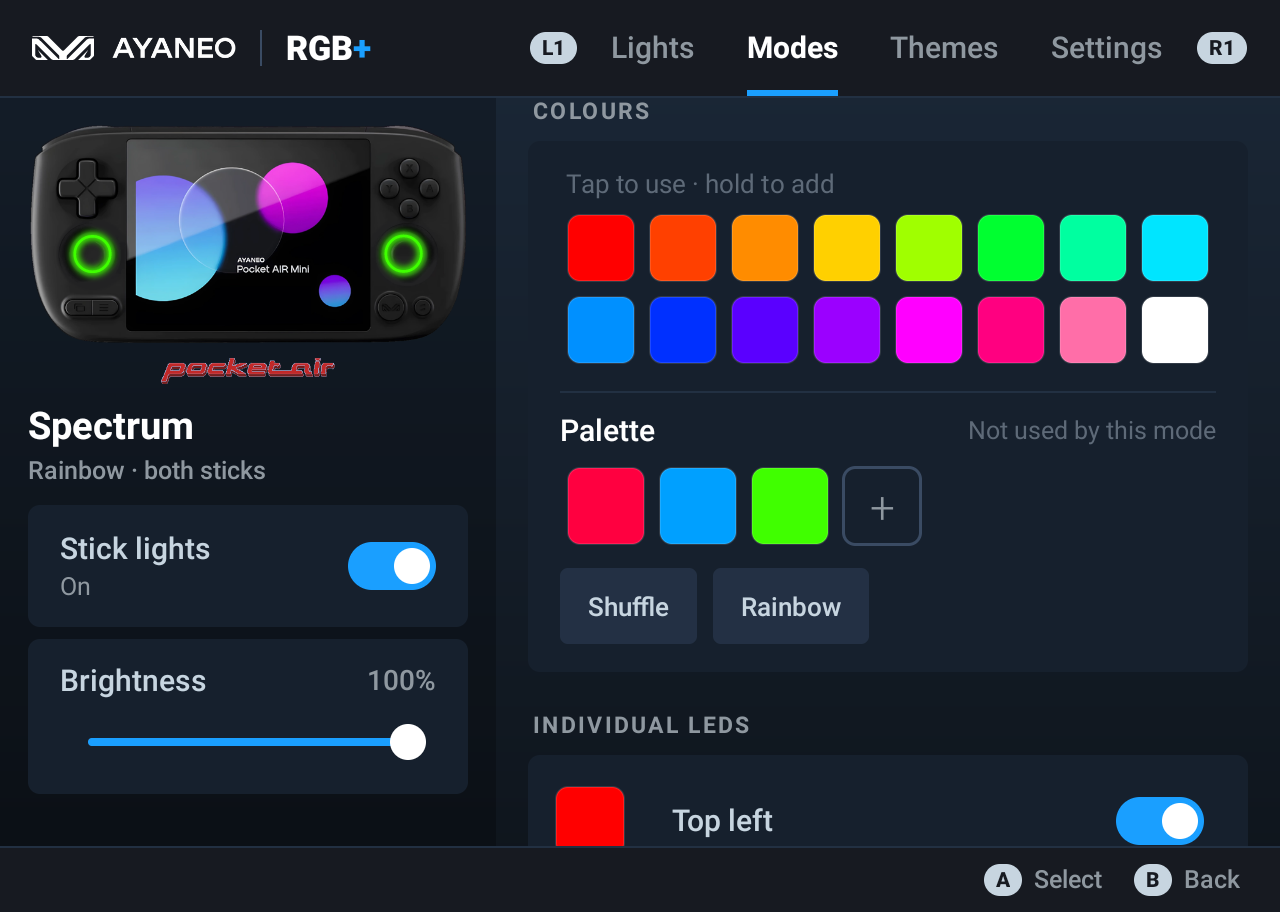Select the blue Palette swatch
The height and width of the screenshot is (912, 1280).
click(698, 506)
